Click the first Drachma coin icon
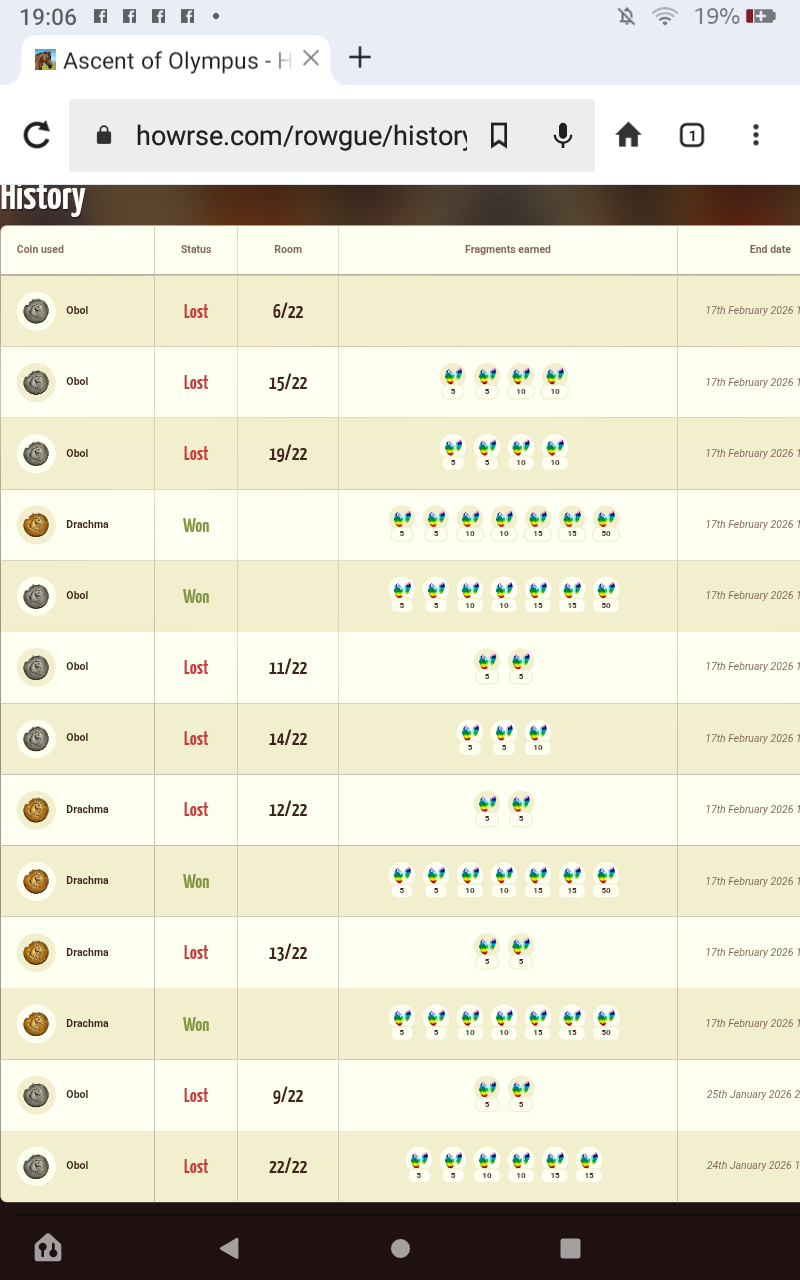 pyautogui.click(x=36, y=525)
